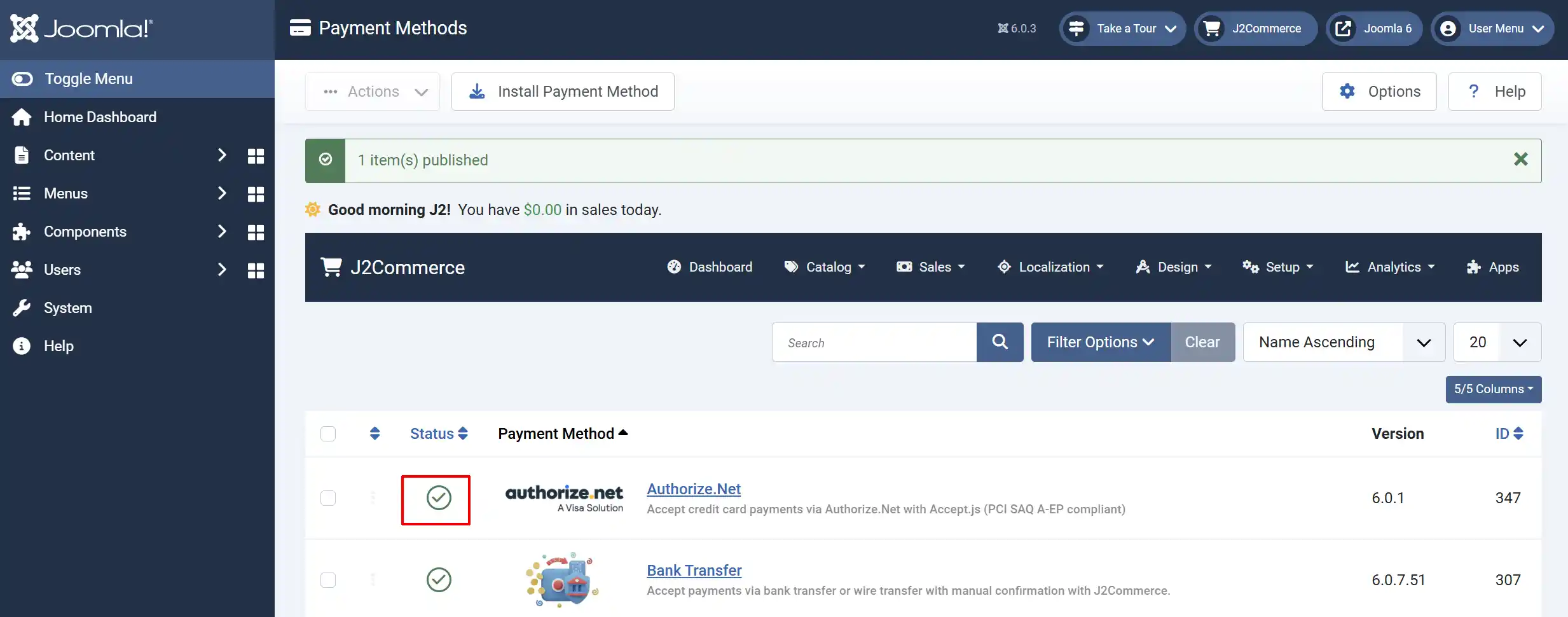Click ID cell 347
Screen dimensions: 1568x617
1508,498
